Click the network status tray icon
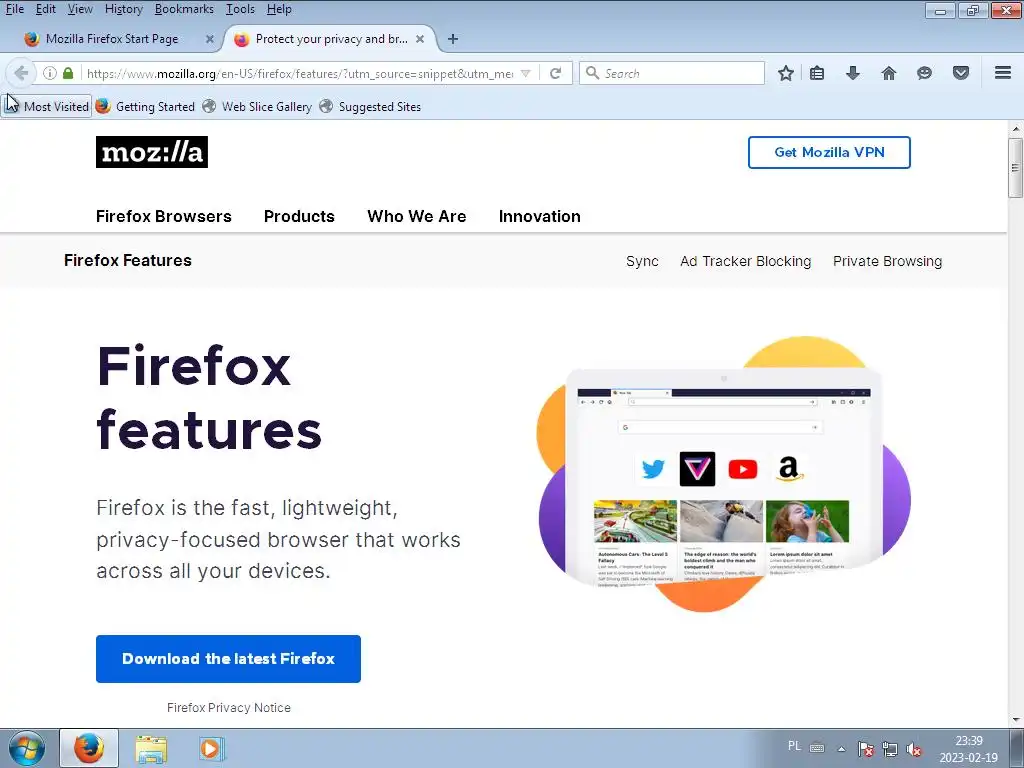1024x768 pixels. click(889, 749)
